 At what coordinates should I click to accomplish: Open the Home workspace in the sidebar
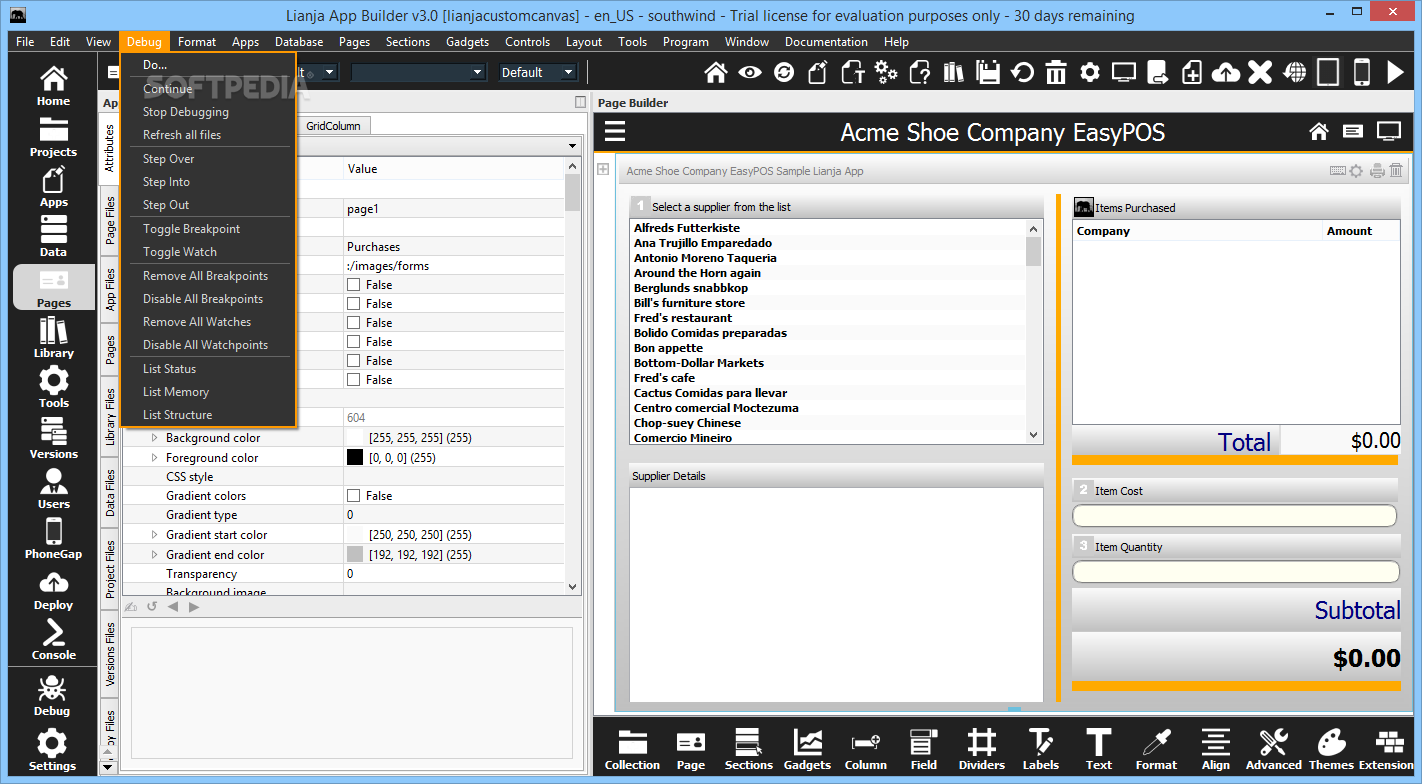(x=53, y=86)
